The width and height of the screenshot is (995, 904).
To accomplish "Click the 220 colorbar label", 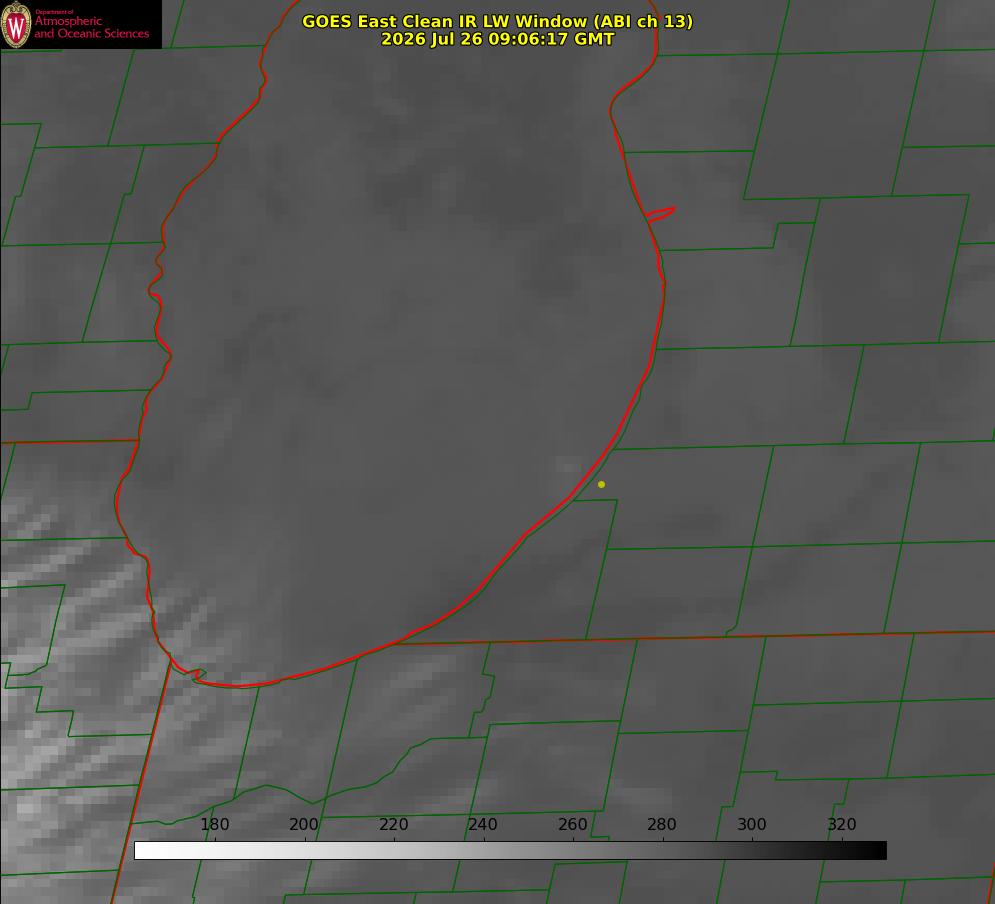I will click(393, 824).
